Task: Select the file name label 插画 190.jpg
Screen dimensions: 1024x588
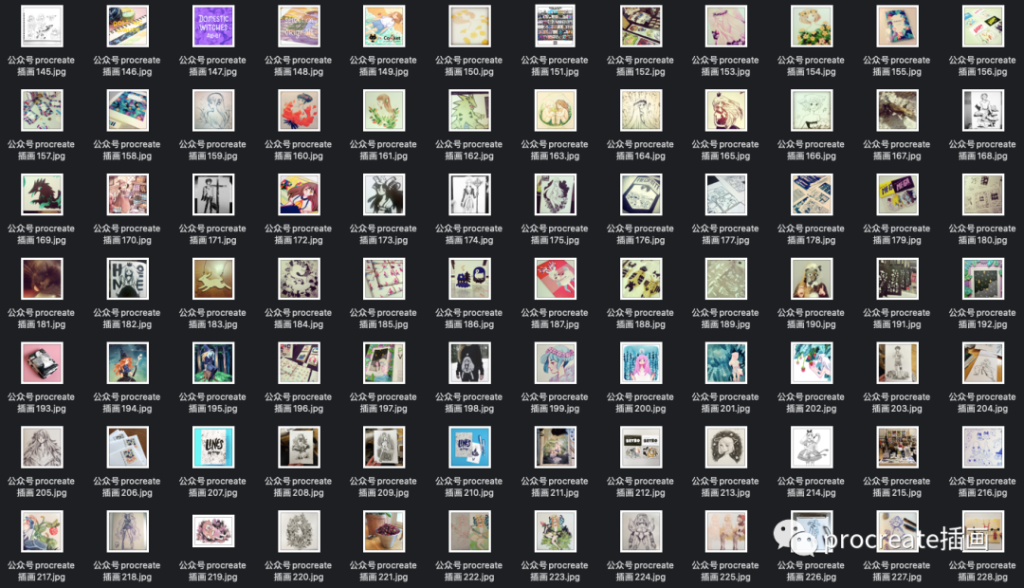Action: pyautogui.click(x=811, y=318)
